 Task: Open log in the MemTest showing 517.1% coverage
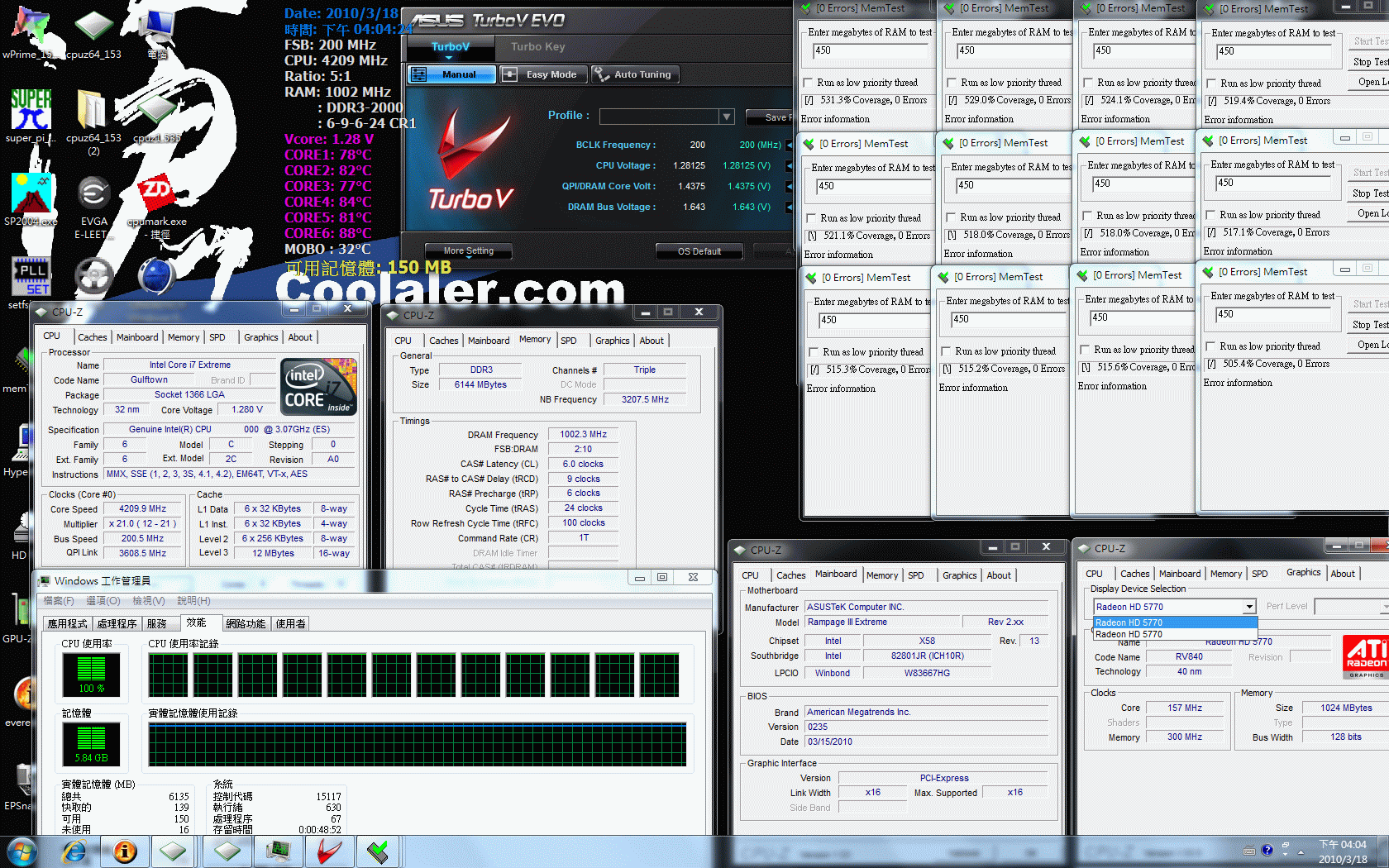(x=1370, y=213)
